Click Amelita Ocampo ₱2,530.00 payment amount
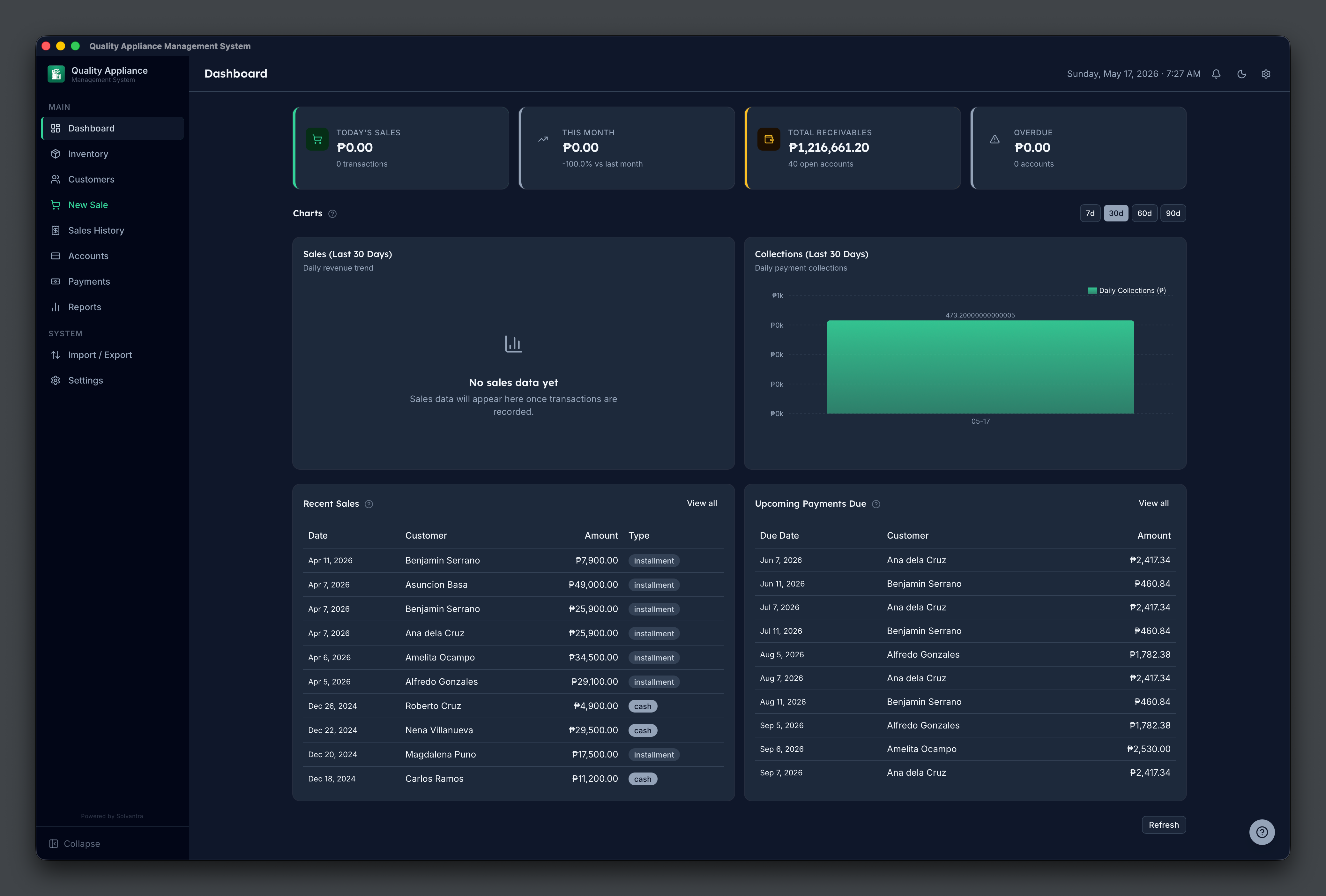 (x=1149, y=749)
